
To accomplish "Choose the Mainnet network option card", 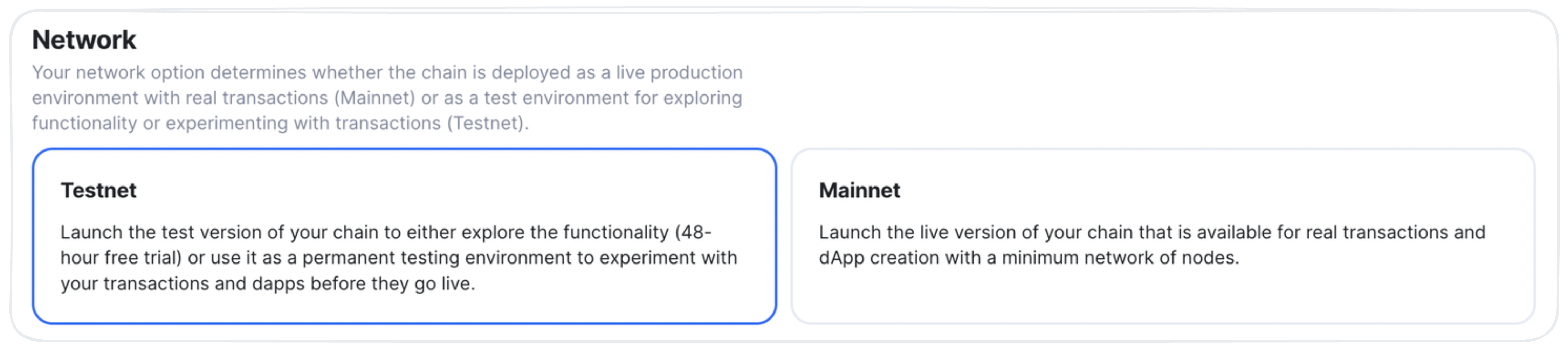I will [1163, 236].
